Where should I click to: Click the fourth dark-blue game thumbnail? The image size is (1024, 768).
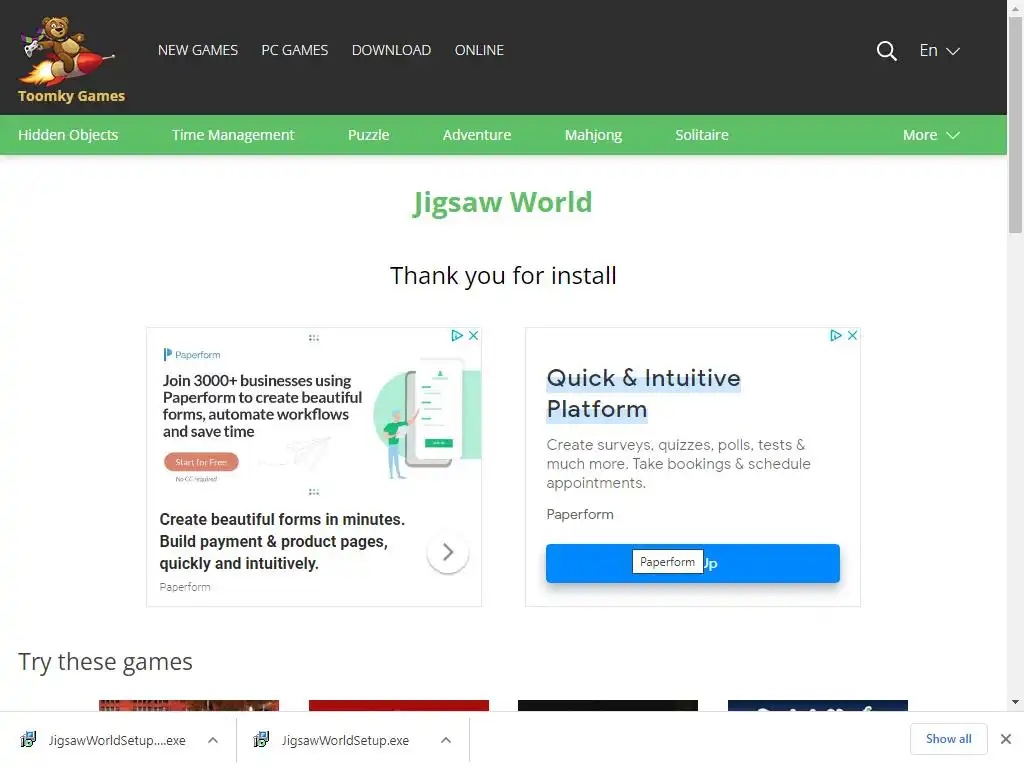point(818,706)
